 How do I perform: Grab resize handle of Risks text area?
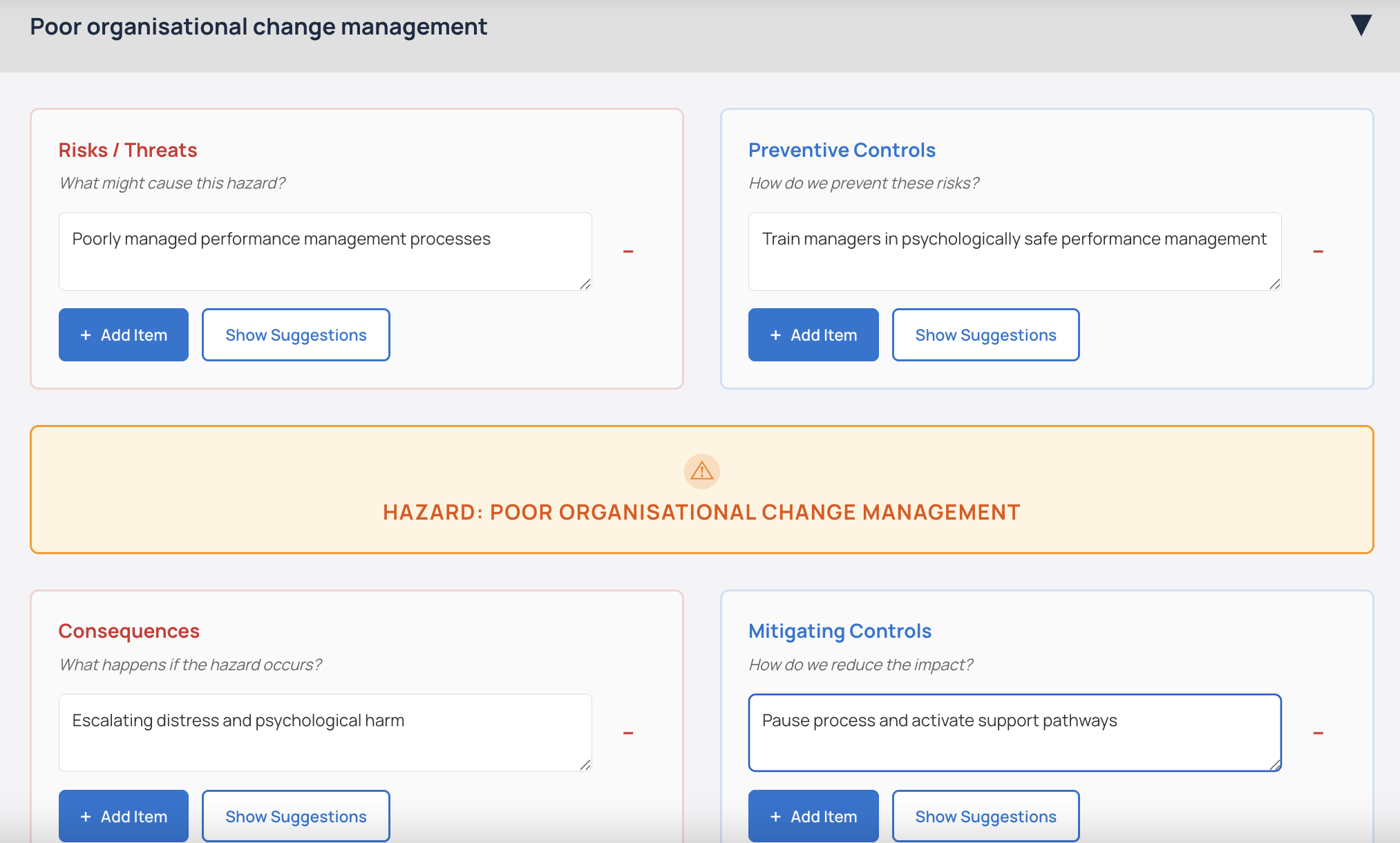tap(585, 284)
